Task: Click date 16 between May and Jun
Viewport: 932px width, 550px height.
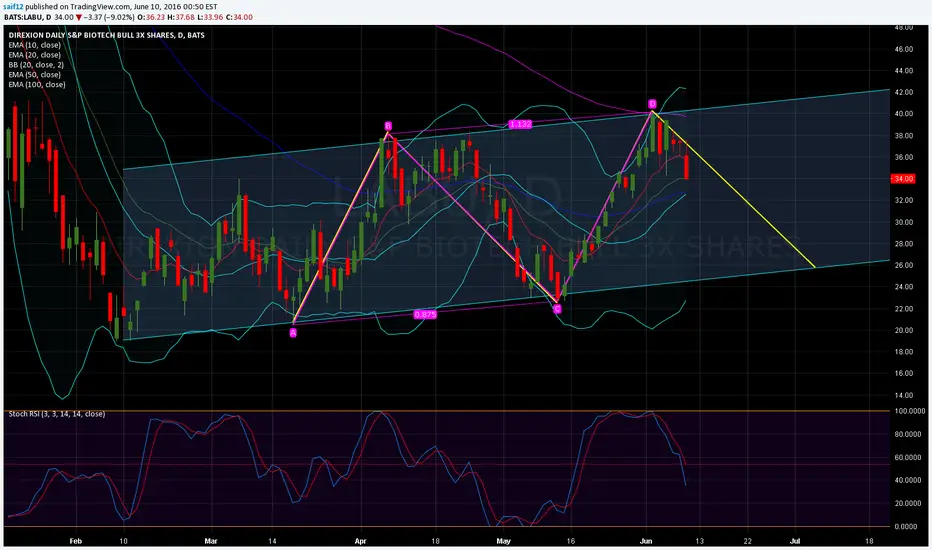Action: click(571, 541)
